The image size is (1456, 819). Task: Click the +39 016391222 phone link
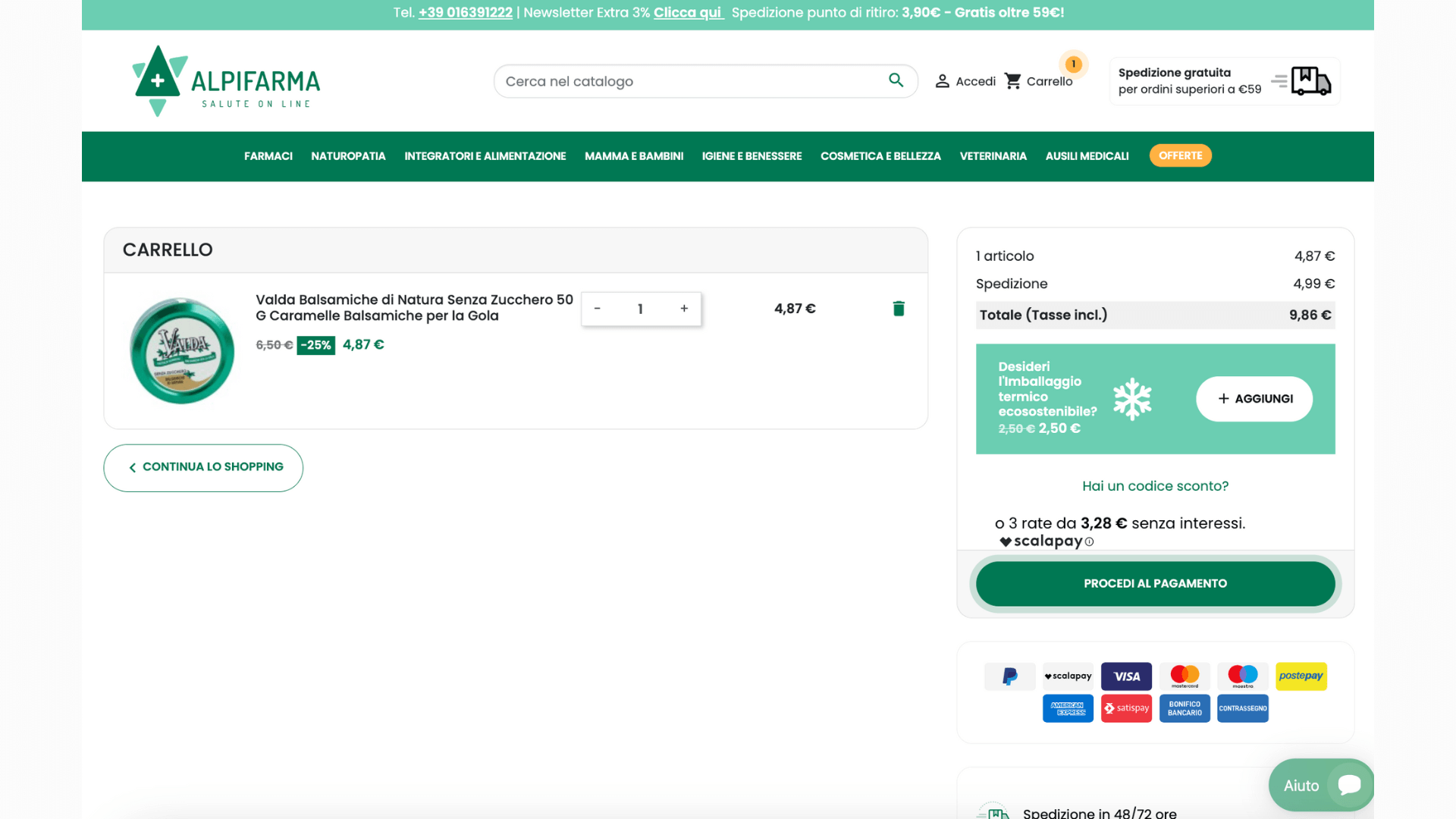coord(466,13)
